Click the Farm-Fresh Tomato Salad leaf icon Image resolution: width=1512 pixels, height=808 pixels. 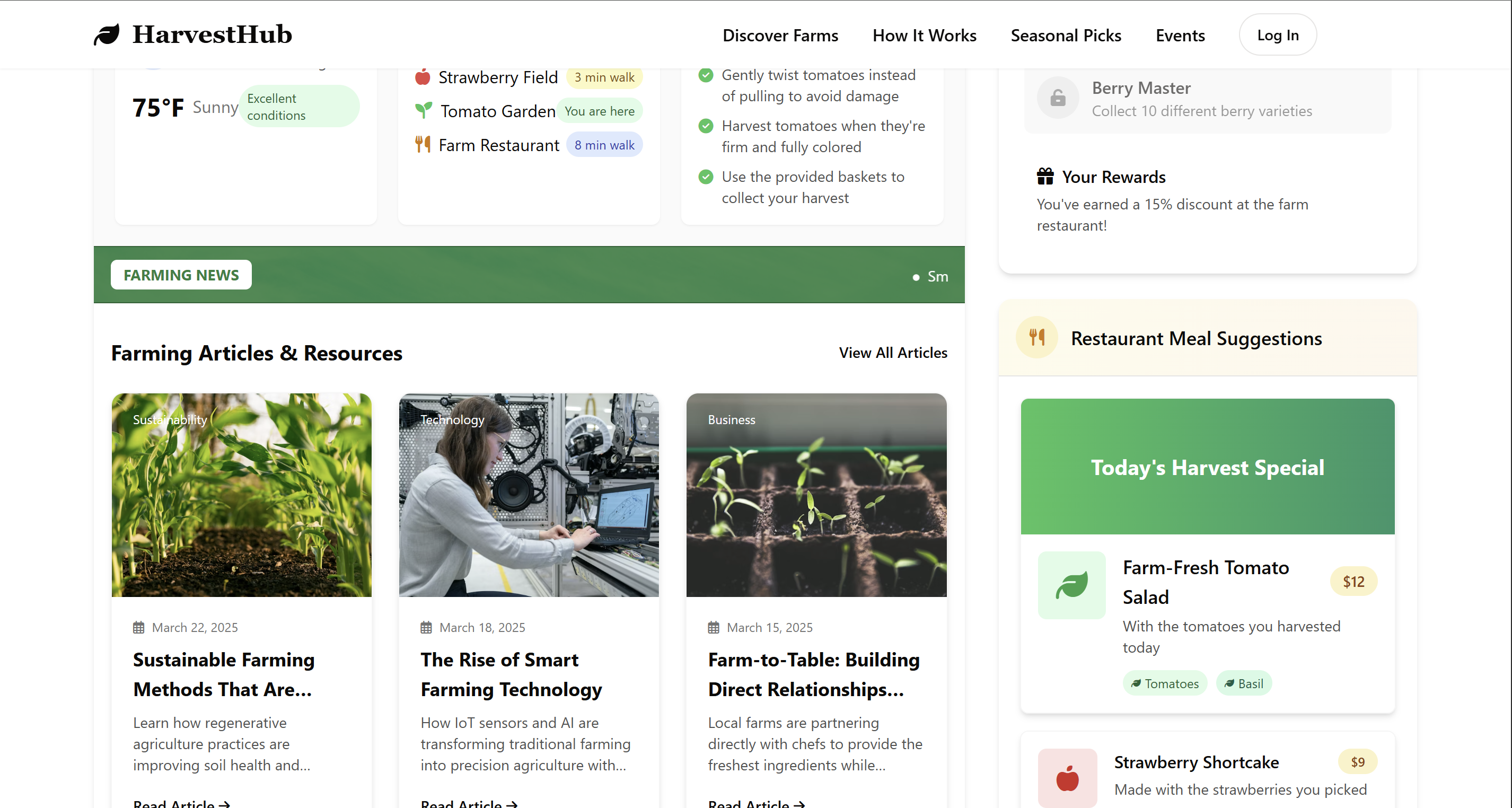pyautogui.click(x=1071, y=584)
